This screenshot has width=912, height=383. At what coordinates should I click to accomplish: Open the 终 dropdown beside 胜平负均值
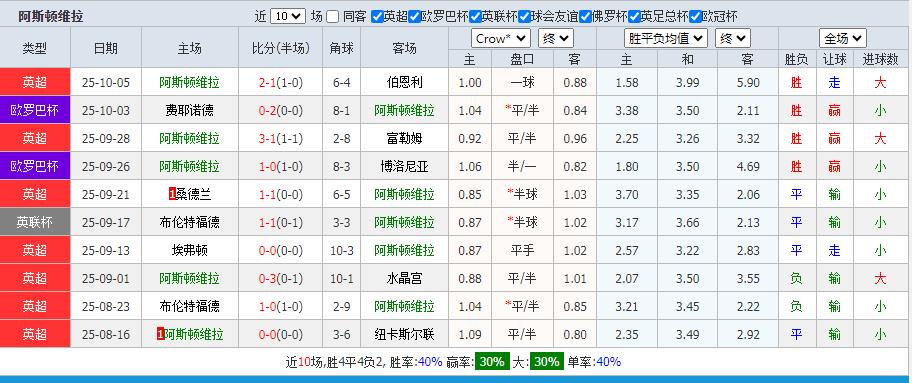tap(733, 39)
